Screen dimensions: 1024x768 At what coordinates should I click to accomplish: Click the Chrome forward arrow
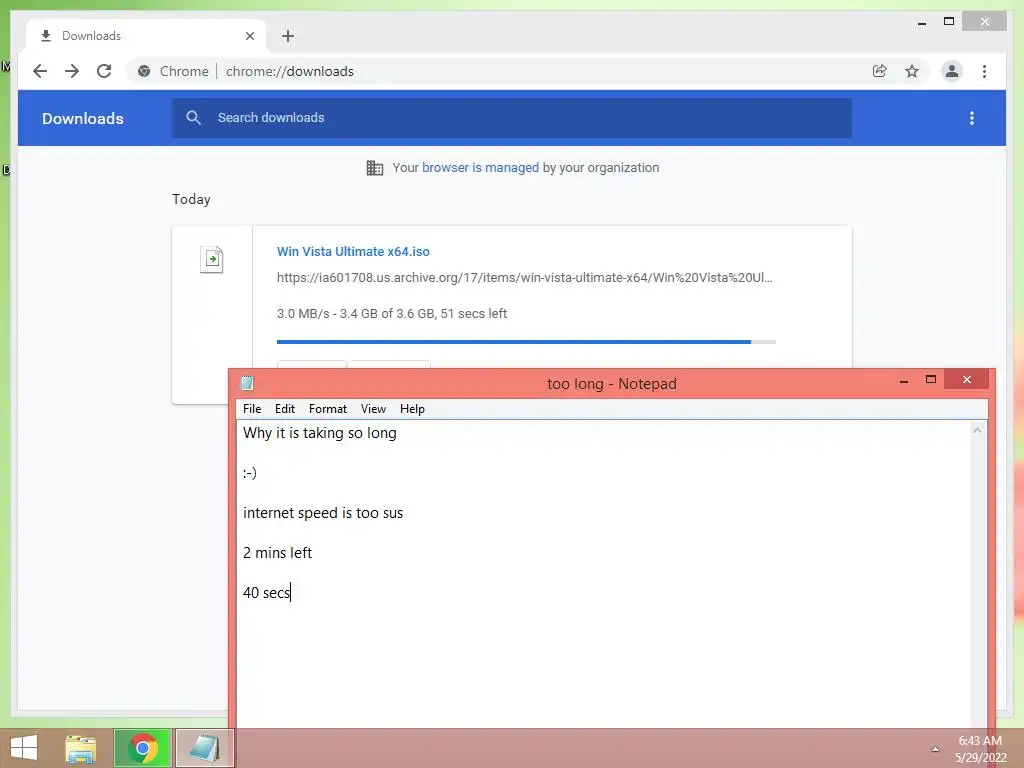click(x=72, y=71)
